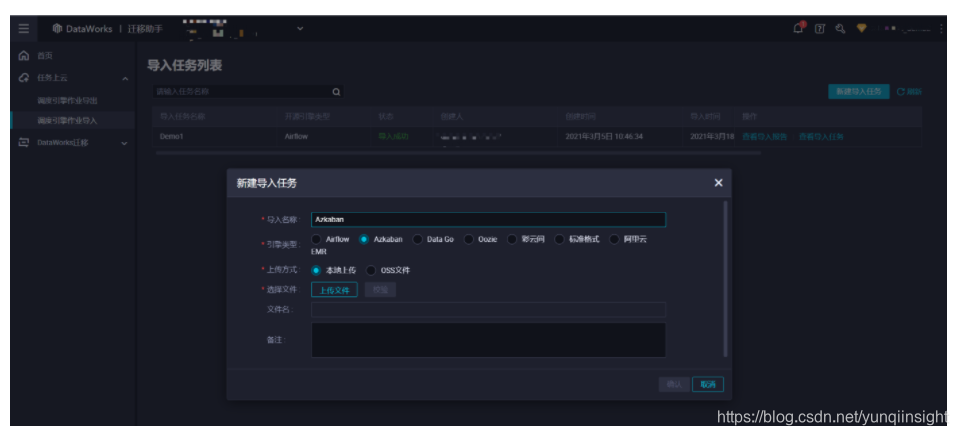Screen dimensions: 959x436
Task: Click the Airflow cell in table
Action: tap(296, 137)
